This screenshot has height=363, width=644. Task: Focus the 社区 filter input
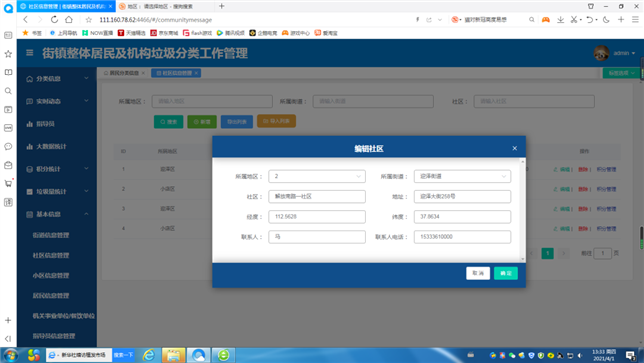(x=534, y=101)
